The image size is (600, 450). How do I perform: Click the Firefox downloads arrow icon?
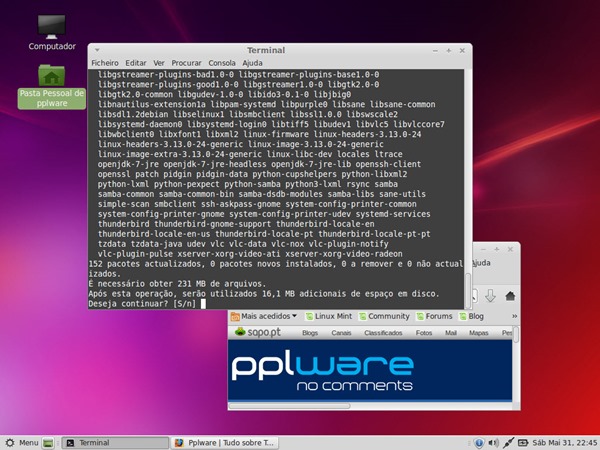tap(490, 296)
